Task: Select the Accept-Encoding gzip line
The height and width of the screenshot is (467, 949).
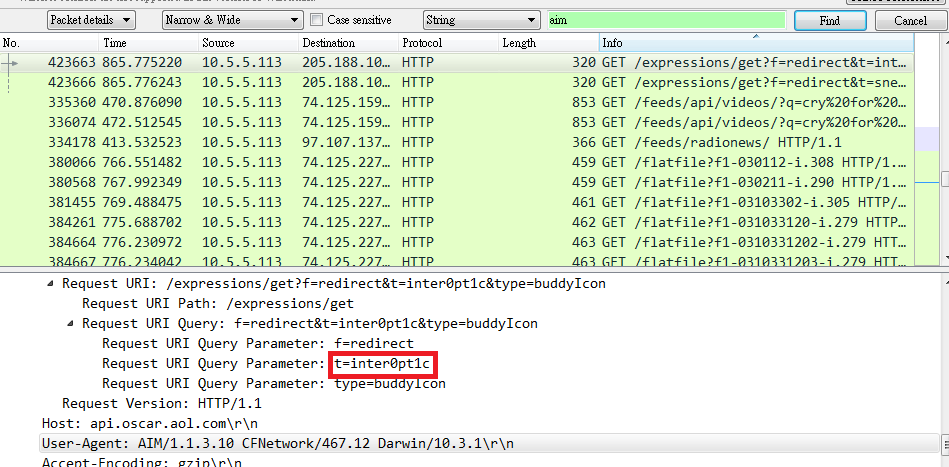Action: point(142,463)
